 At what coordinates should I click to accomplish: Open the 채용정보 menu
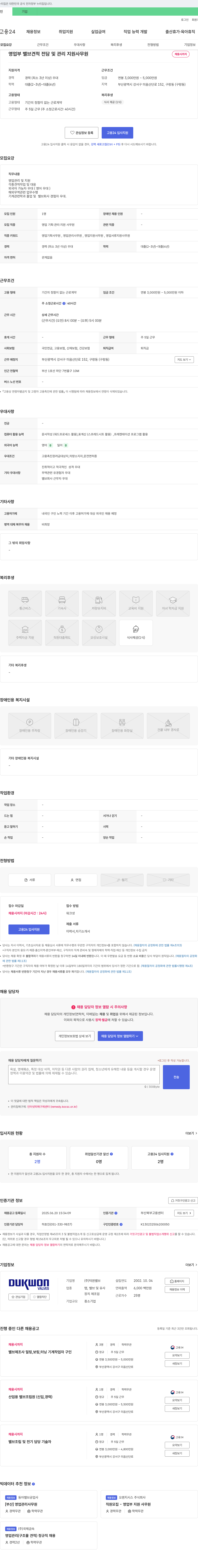point(33,32)
